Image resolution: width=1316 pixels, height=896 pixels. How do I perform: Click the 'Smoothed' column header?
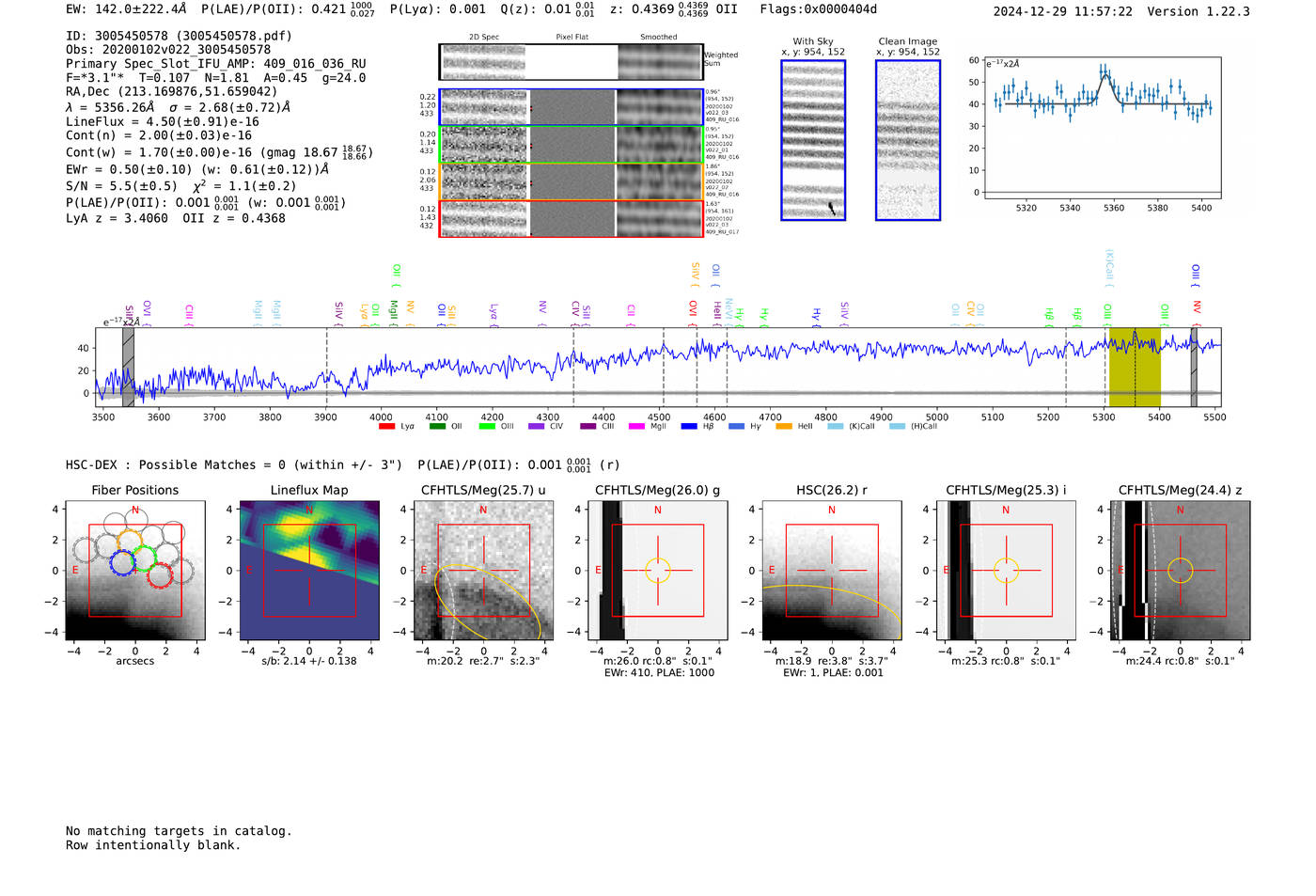tap(659, 38)
